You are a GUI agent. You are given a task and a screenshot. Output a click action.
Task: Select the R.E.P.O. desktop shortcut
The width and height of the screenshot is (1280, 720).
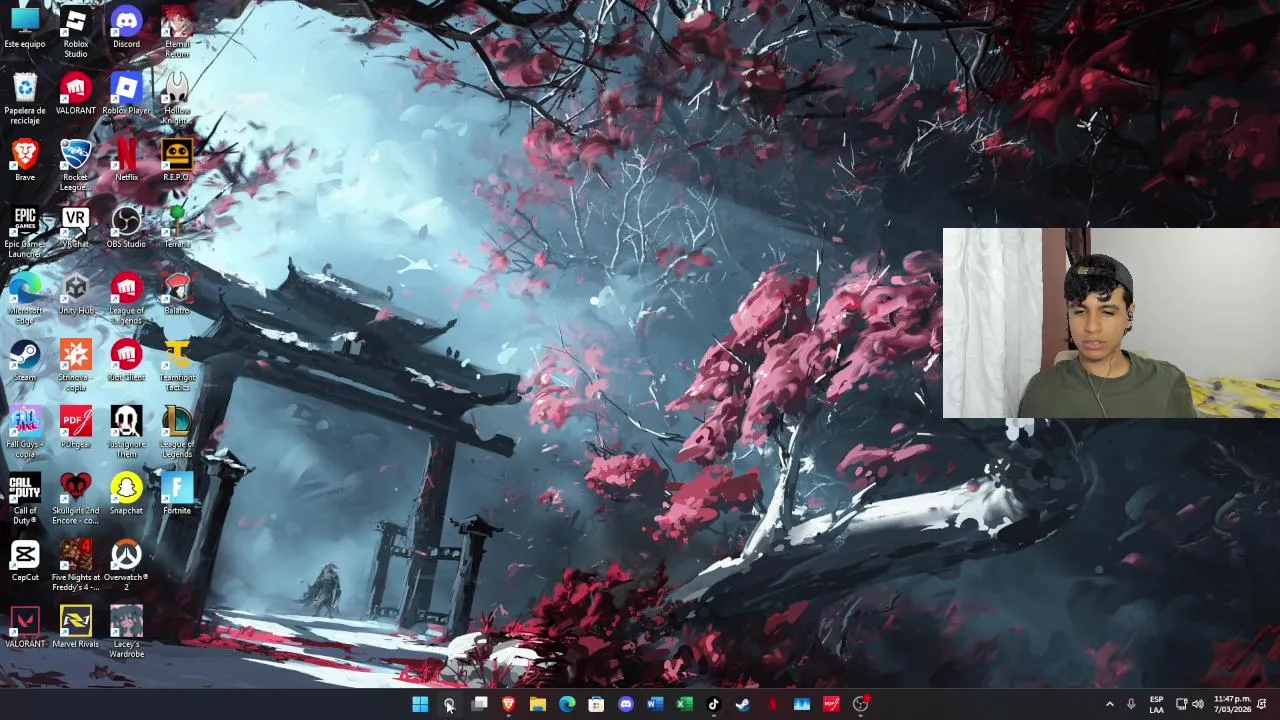pyautogui.click(x=177, y=160)
